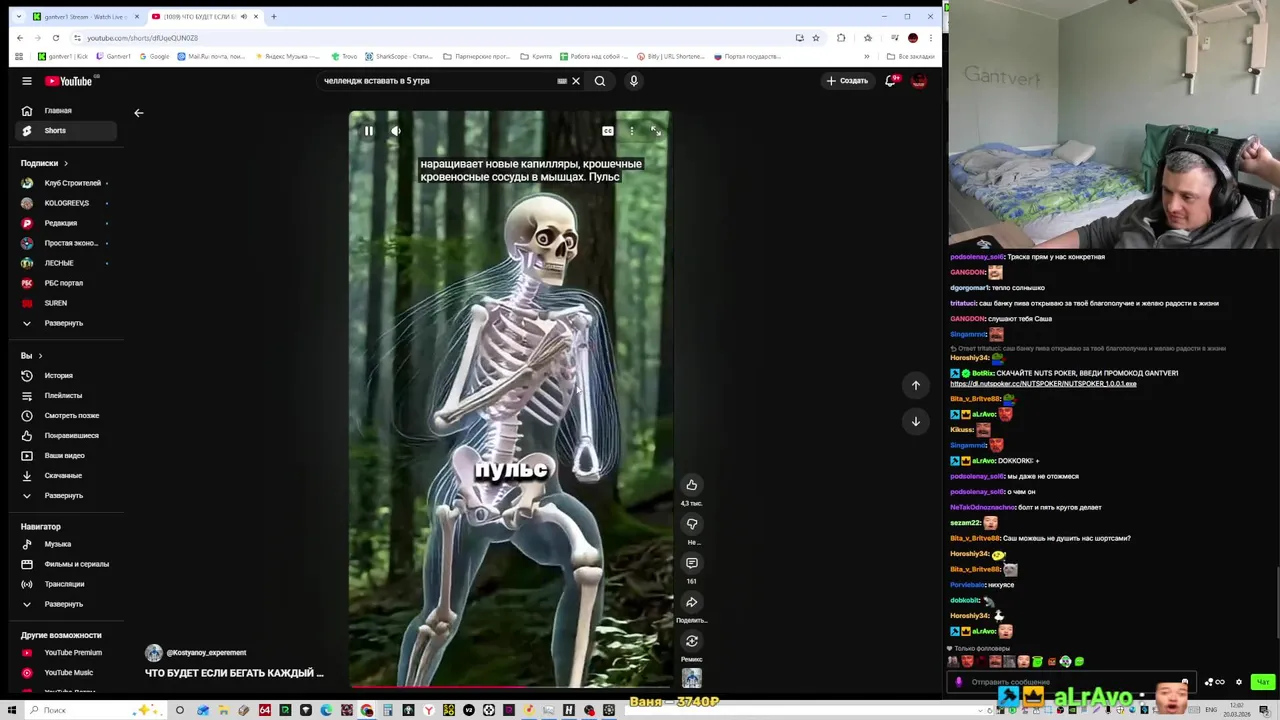Bookmark this page with the star icon
Screen dimensions: 1280x720
click(x=816, y=38)
